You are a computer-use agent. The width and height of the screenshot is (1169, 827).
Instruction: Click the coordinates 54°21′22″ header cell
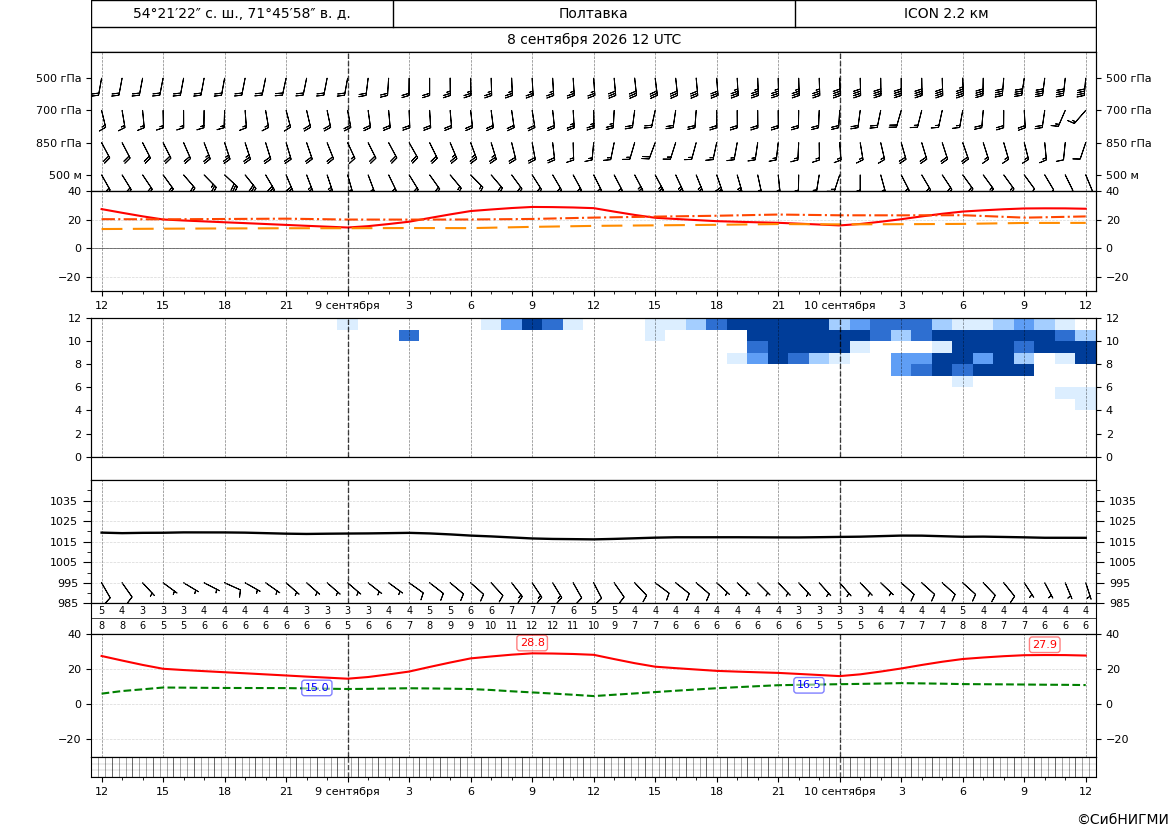click(x=242, y=13)
